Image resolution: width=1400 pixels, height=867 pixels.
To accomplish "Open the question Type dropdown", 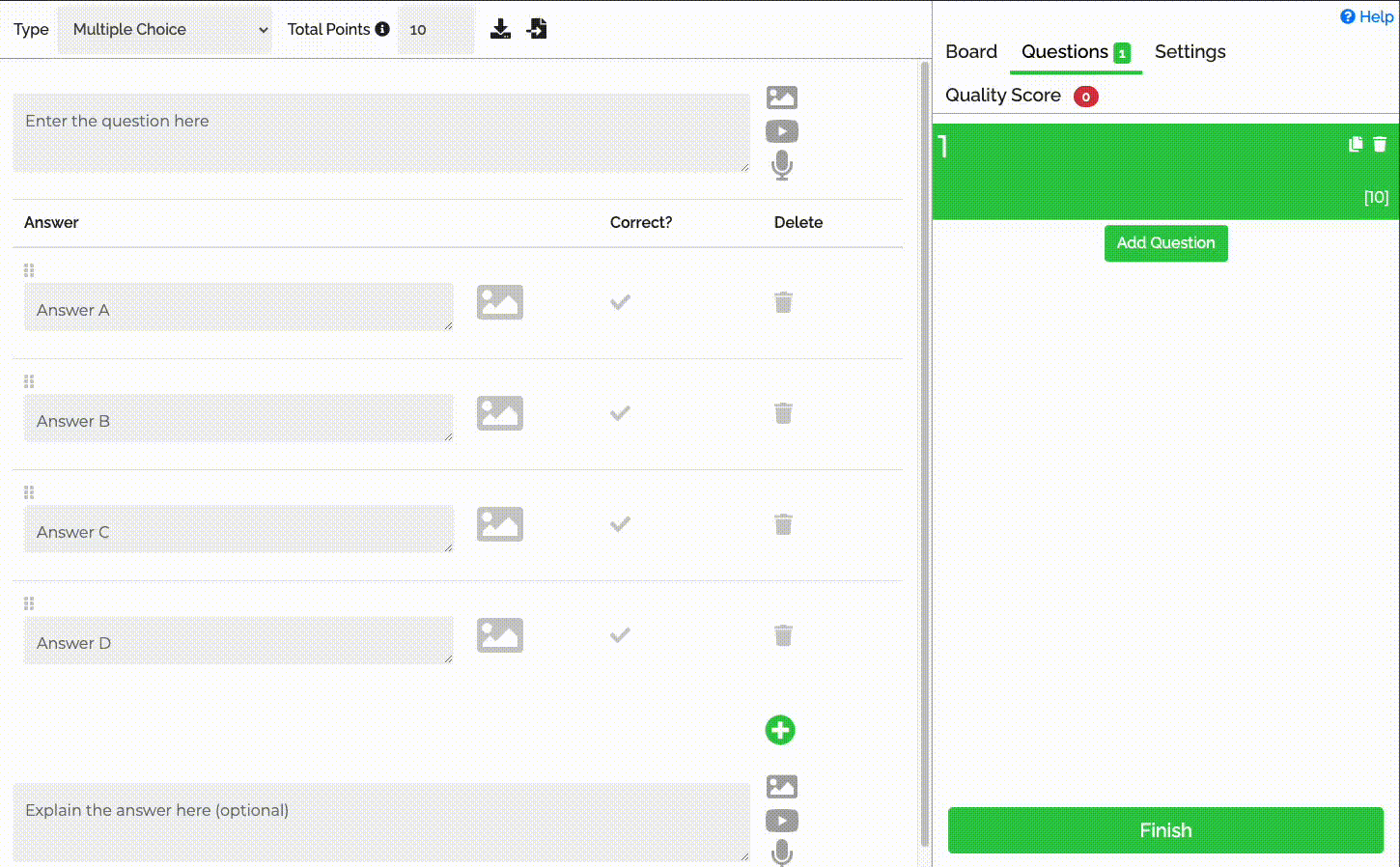I will pos(165,30).
